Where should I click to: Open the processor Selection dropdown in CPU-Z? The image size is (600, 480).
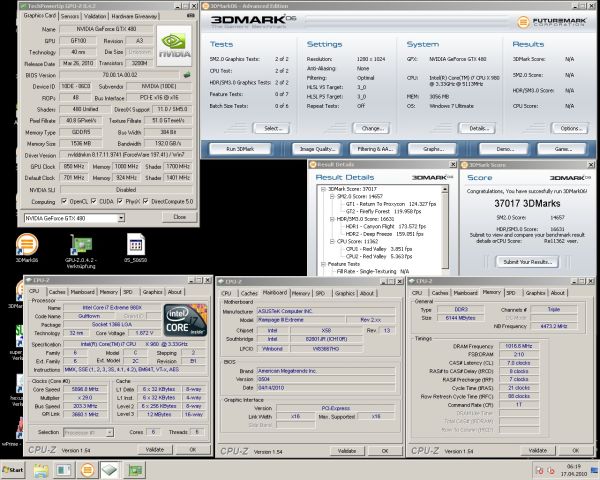[109, 433]
